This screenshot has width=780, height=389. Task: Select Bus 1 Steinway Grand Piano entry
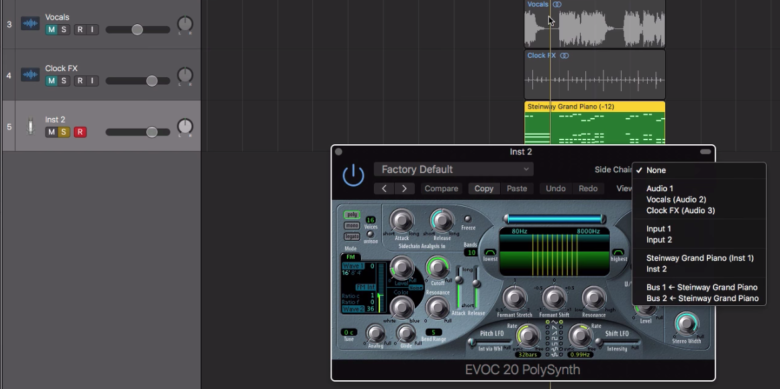699,288
